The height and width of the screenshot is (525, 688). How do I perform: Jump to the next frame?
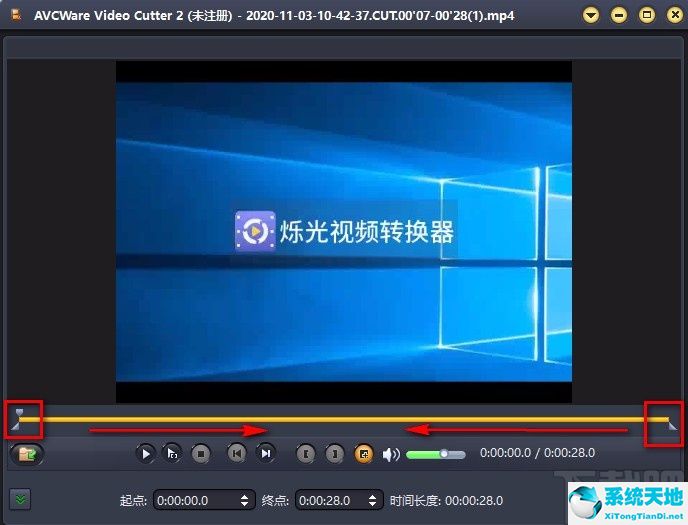click(x=265, y=454)
